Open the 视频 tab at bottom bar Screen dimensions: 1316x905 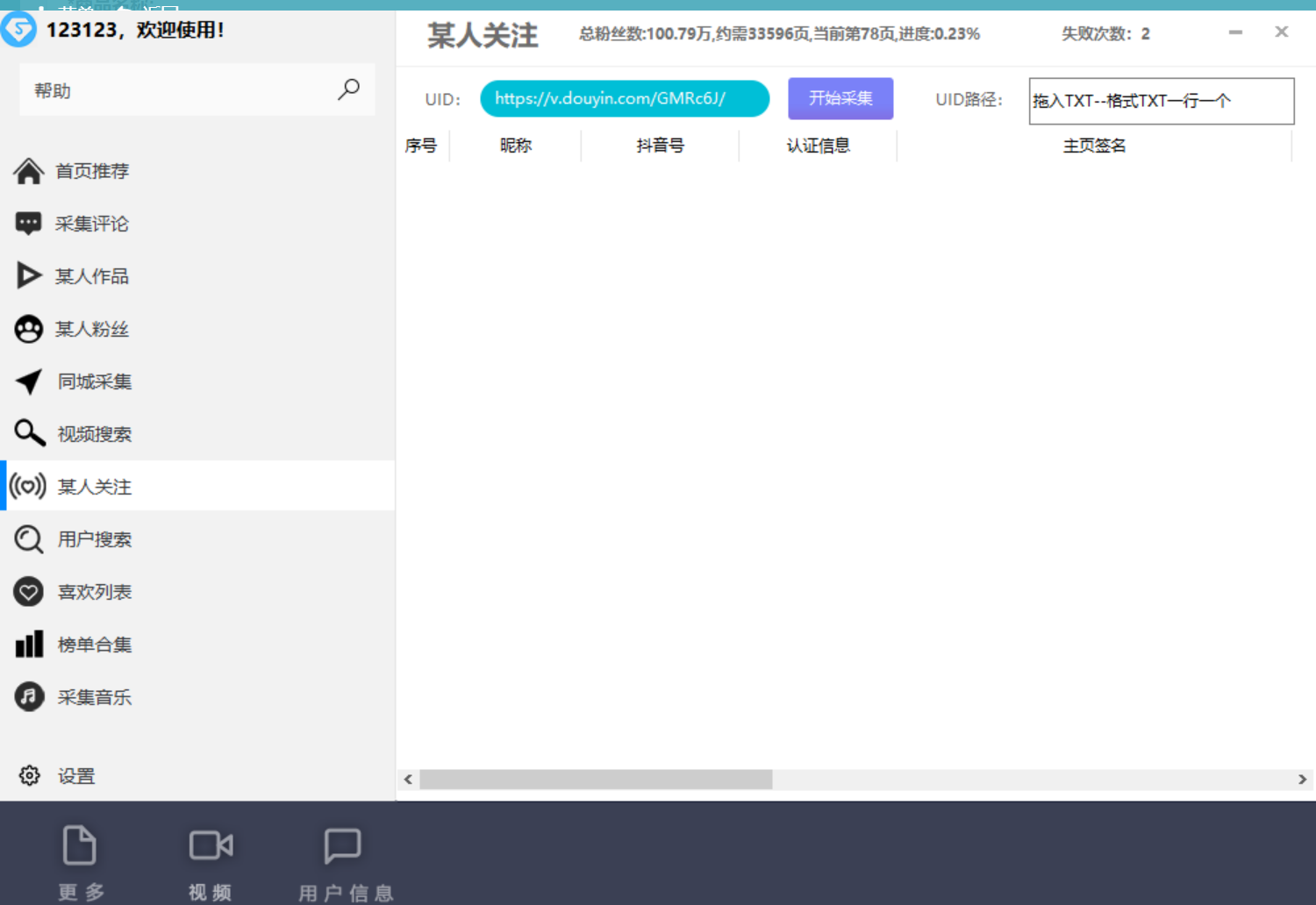[211, 863]
